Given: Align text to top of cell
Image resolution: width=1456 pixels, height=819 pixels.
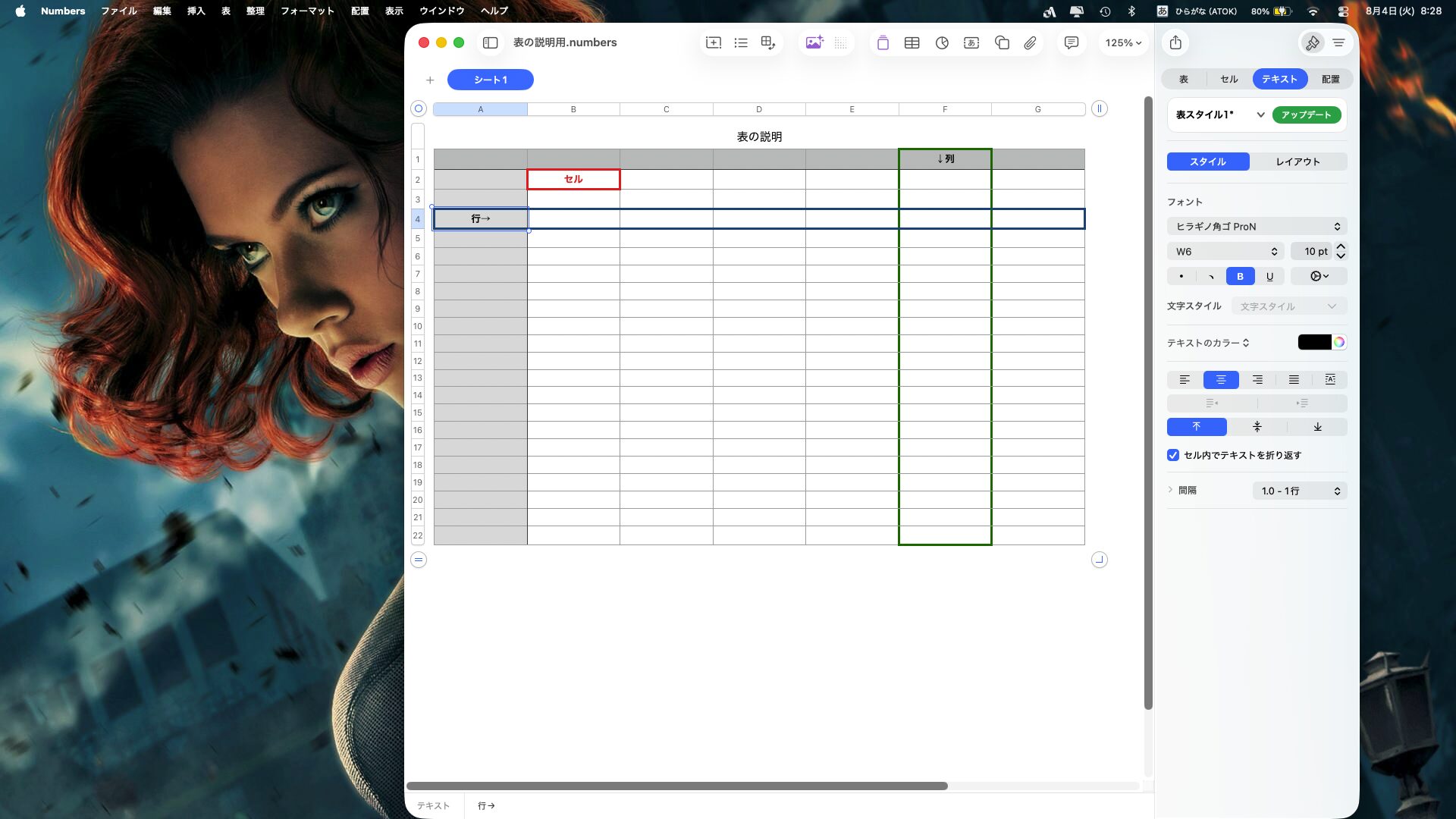Looking at the screenshot, I should [1197, 427].
